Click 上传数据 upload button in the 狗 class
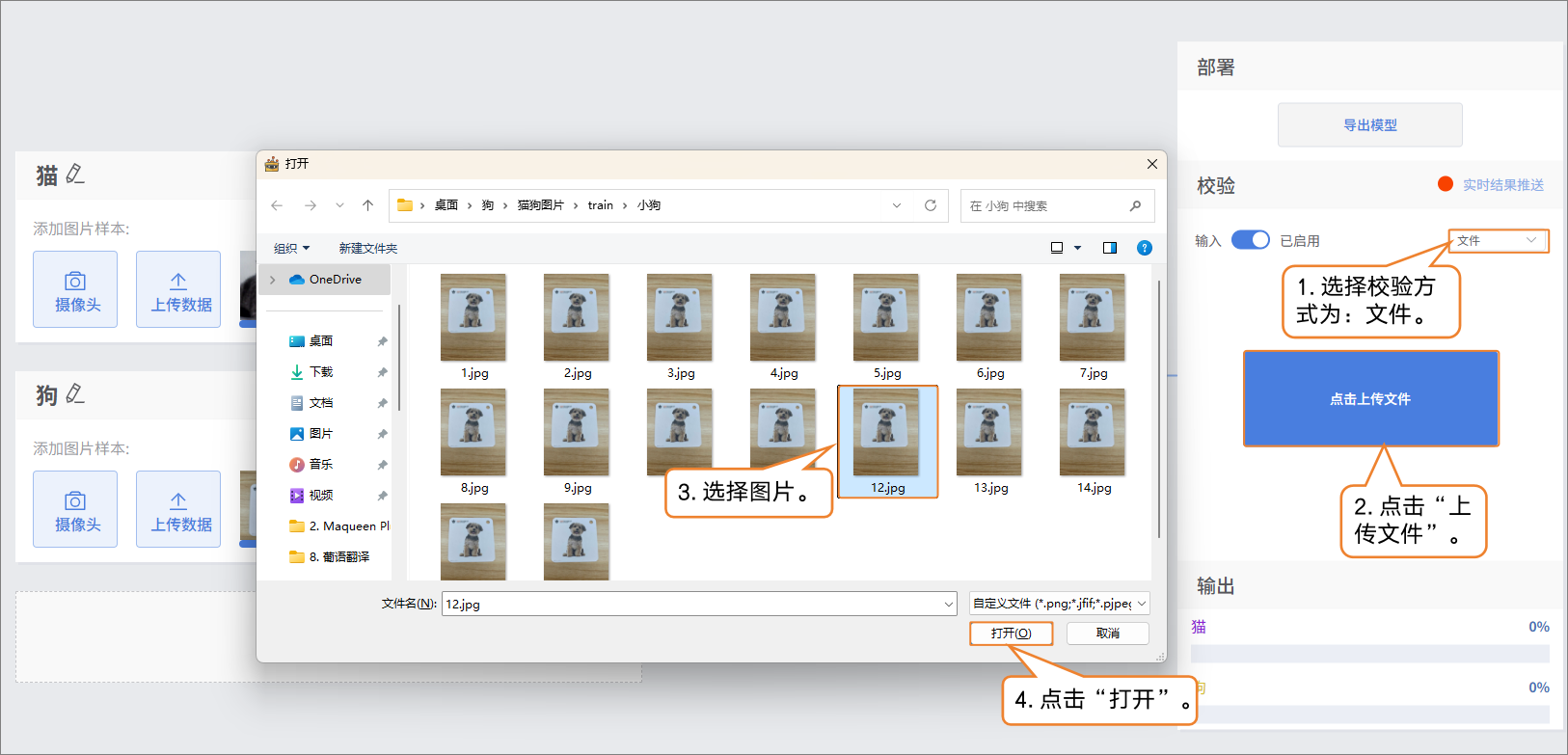This screenshot has height=755, width=1568. click(178, 509)
